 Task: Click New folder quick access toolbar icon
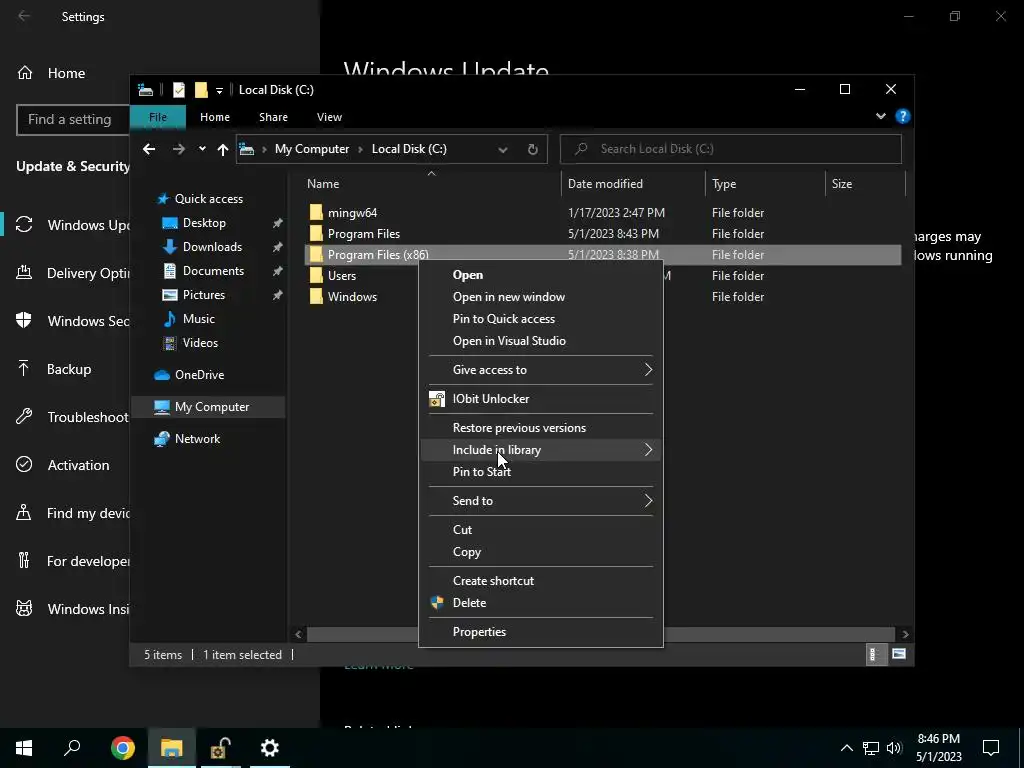coord(201,90)
